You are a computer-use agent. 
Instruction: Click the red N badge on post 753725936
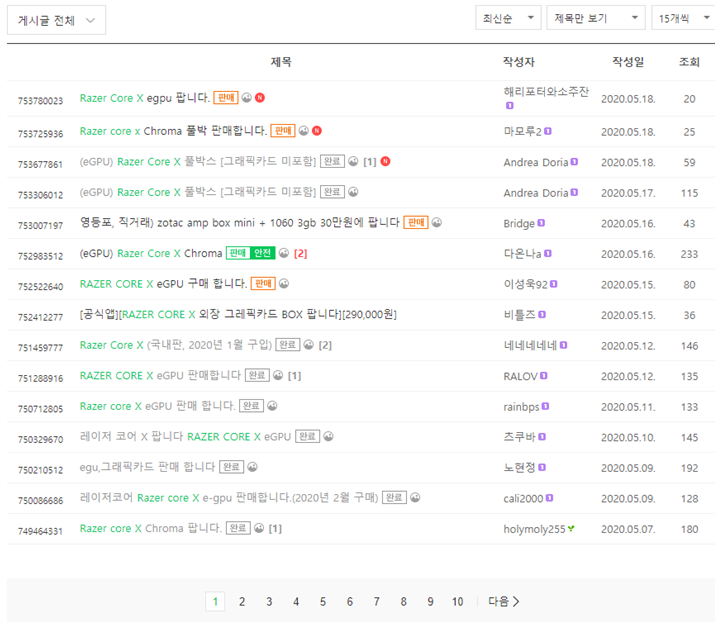[x=317, y=131]
